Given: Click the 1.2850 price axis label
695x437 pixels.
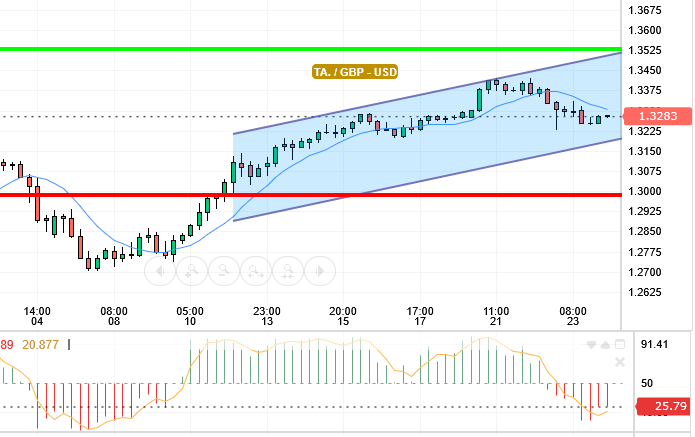Looking at the screenshot, I should pyautogui.click(x=645, y=231).
